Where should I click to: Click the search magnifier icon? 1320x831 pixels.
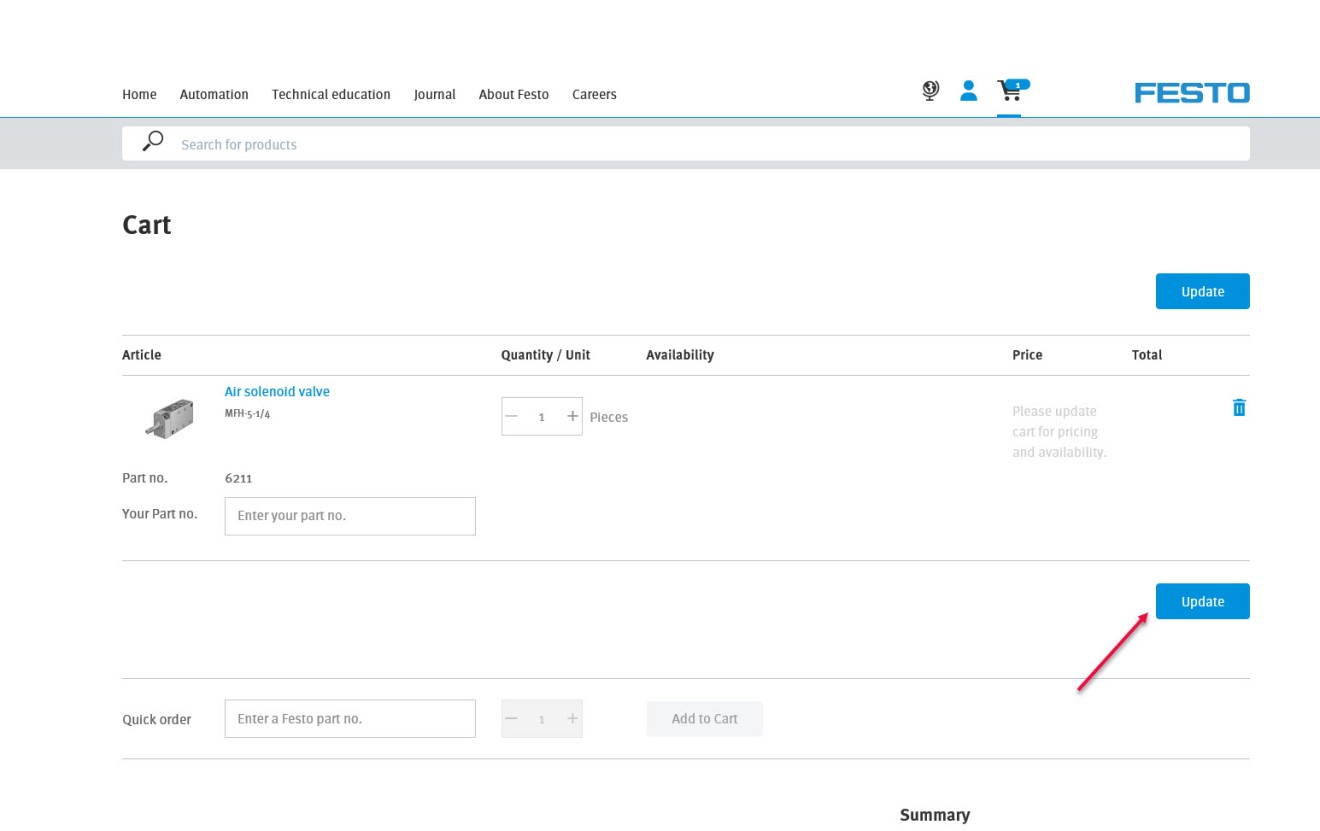152,142
